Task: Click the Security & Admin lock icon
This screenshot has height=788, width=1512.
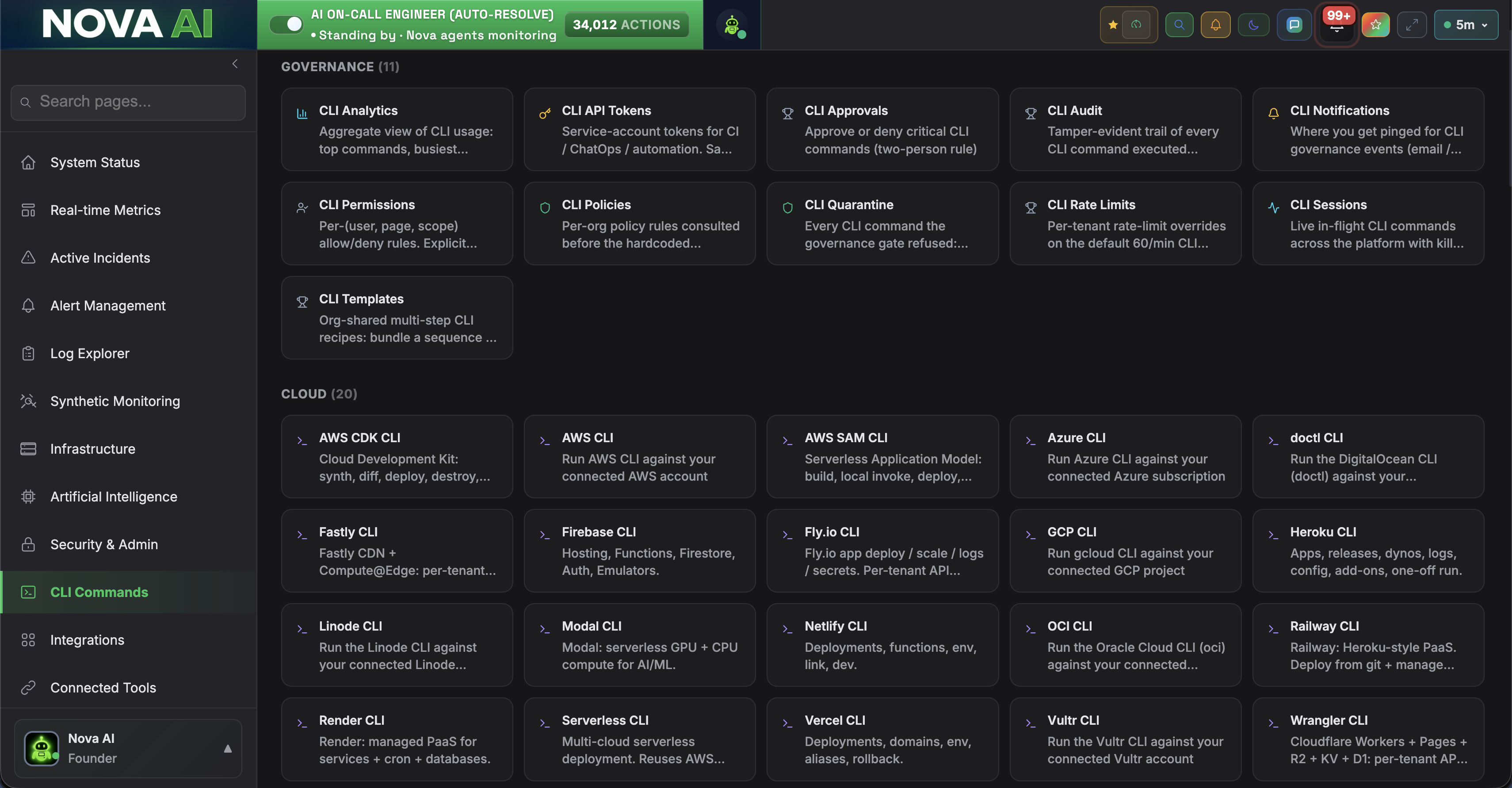Action: (28, 544)
